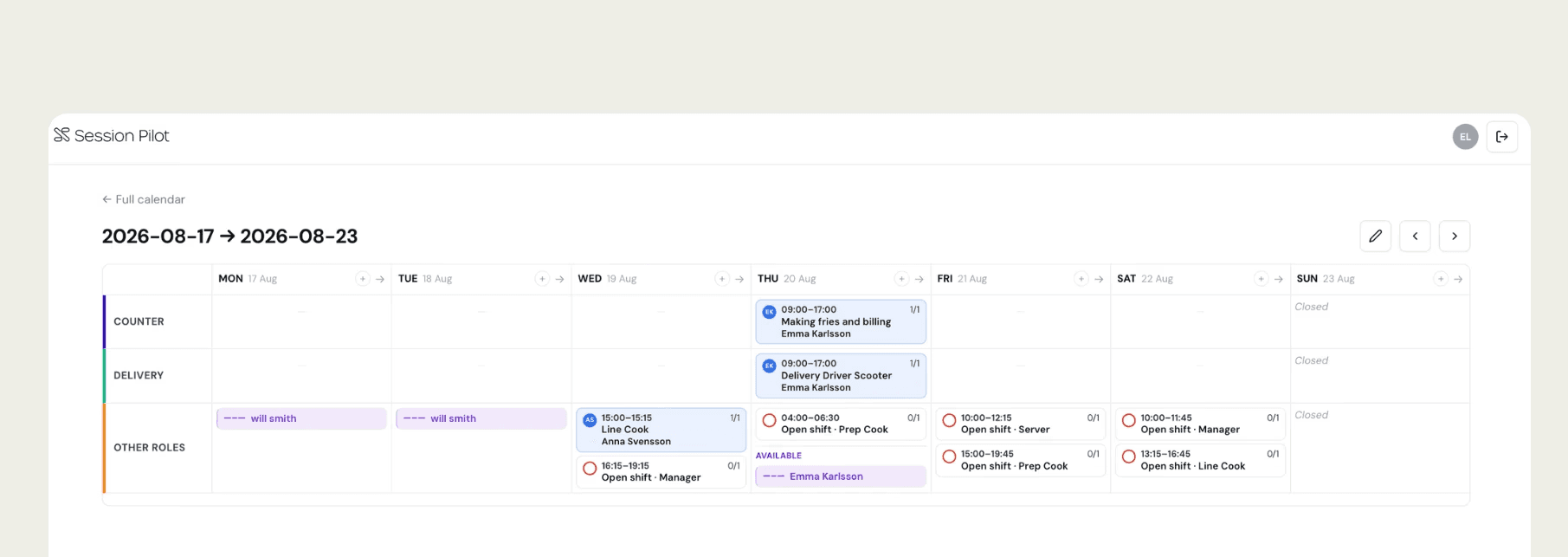Click the Session Pilot logo
Screen dimensions: 1568x557
112,135
